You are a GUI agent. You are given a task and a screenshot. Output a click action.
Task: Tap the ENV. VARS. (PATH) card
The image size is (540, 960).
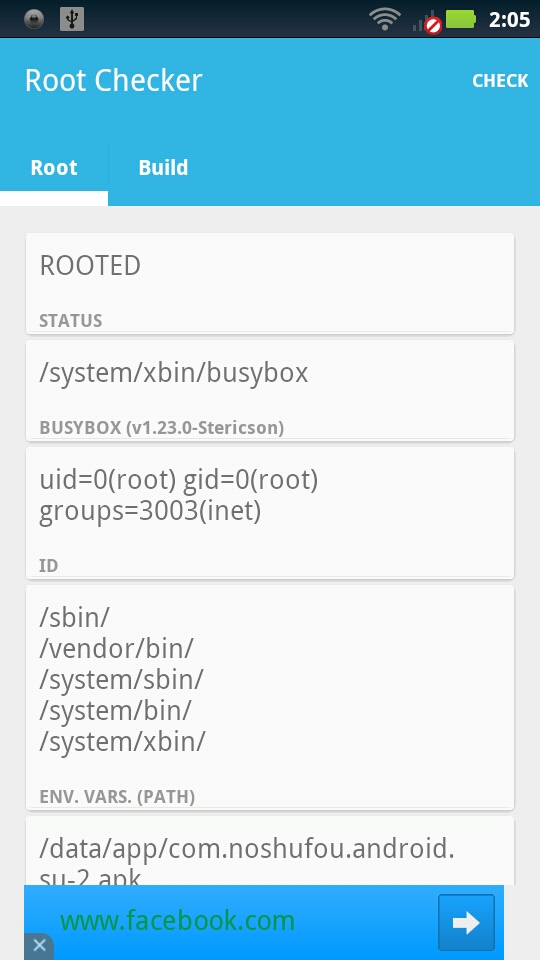pos(270,697)
